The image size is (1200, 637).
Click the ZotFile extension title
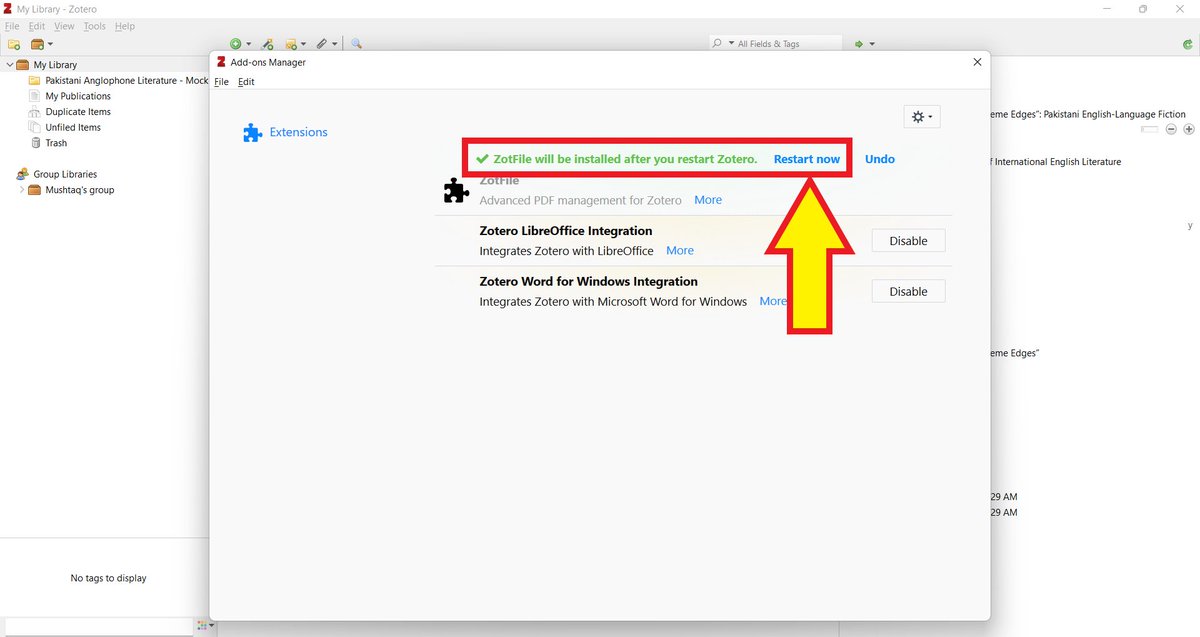pos(499,181)
